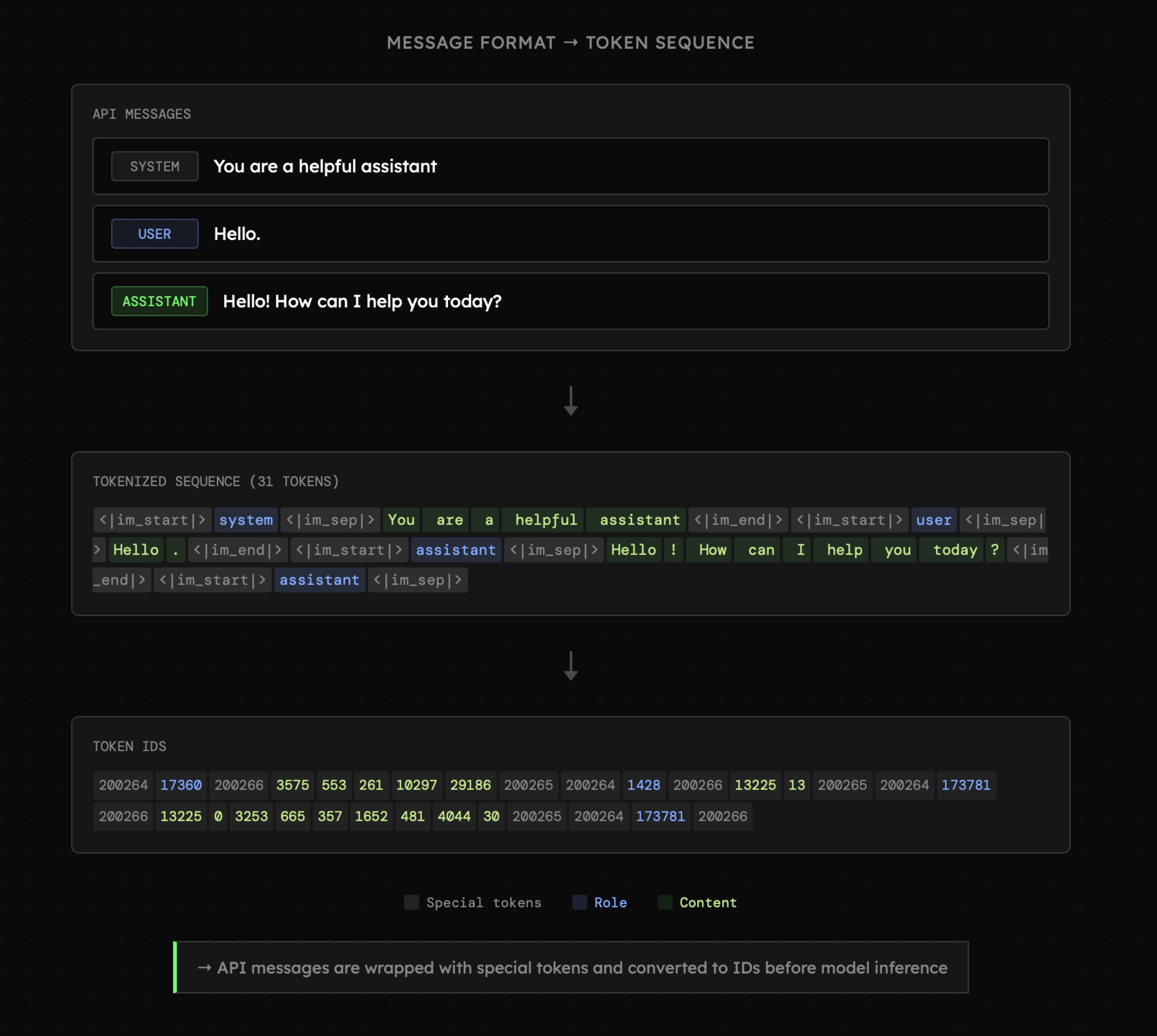
Task: Click the Tokenized Sequence heading
Action: coord(216,481)
